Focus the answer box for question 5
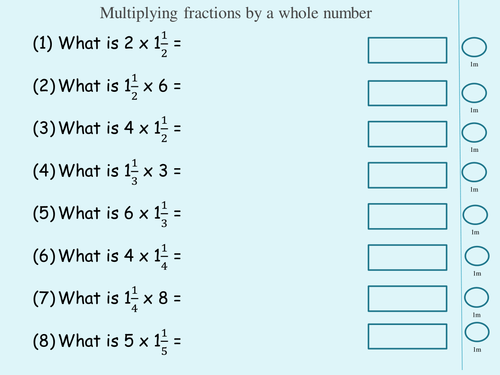500x375 pixels. pyautogui.click(x=407, y=217)
